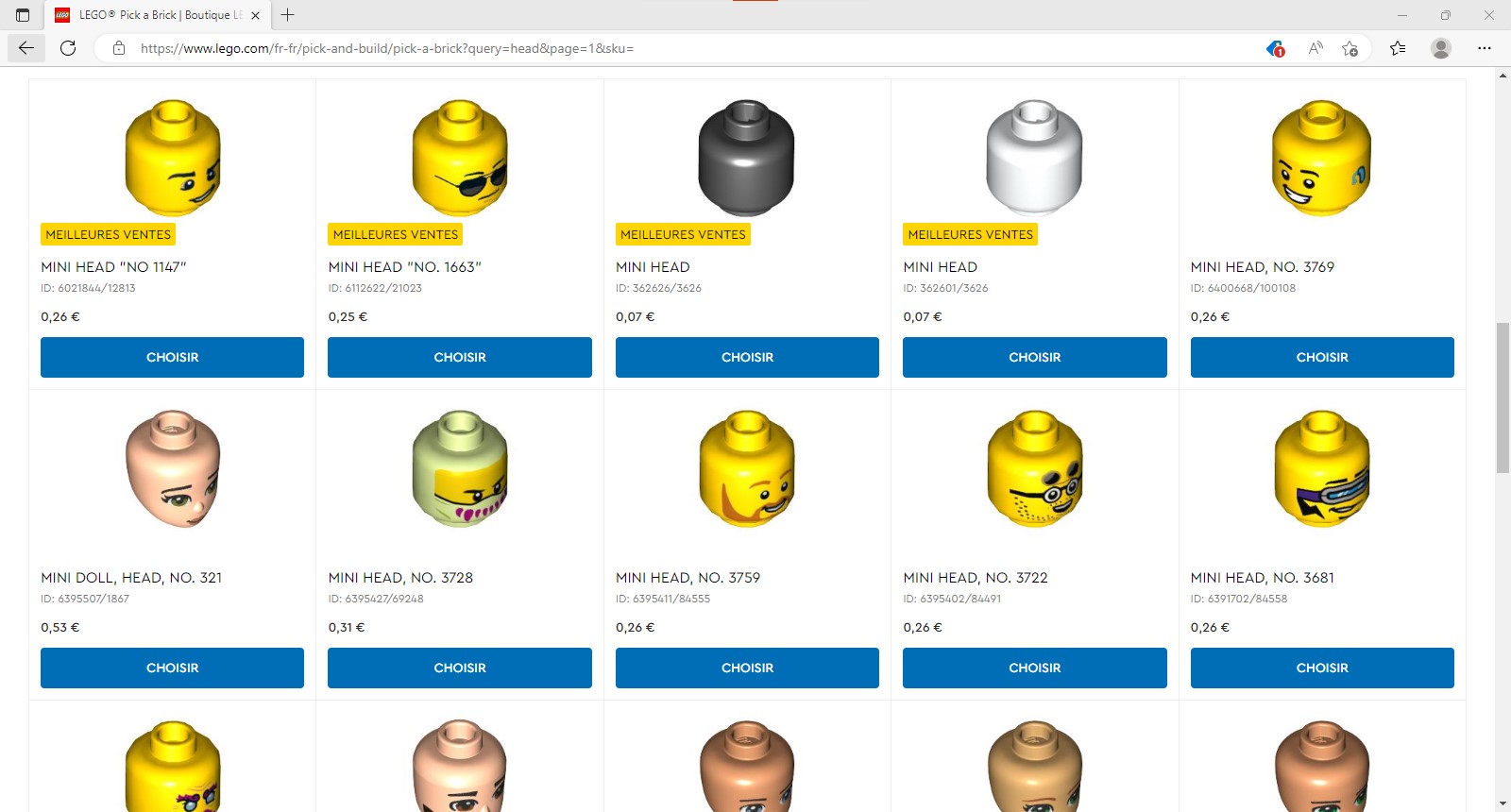This screenshot has height=812, width=1511.
Task: Choose the white MINI HEAD 362601
Action: click(1035, 357)
